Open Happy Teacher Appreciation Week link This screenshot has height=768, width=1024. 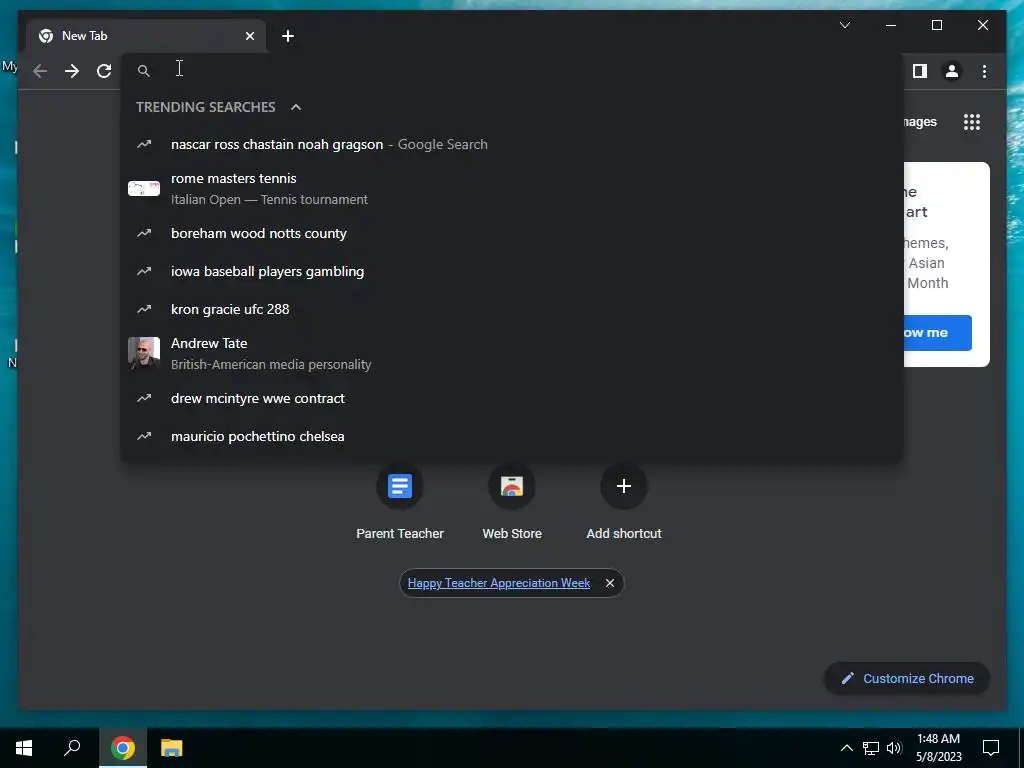tap(499, 583)
